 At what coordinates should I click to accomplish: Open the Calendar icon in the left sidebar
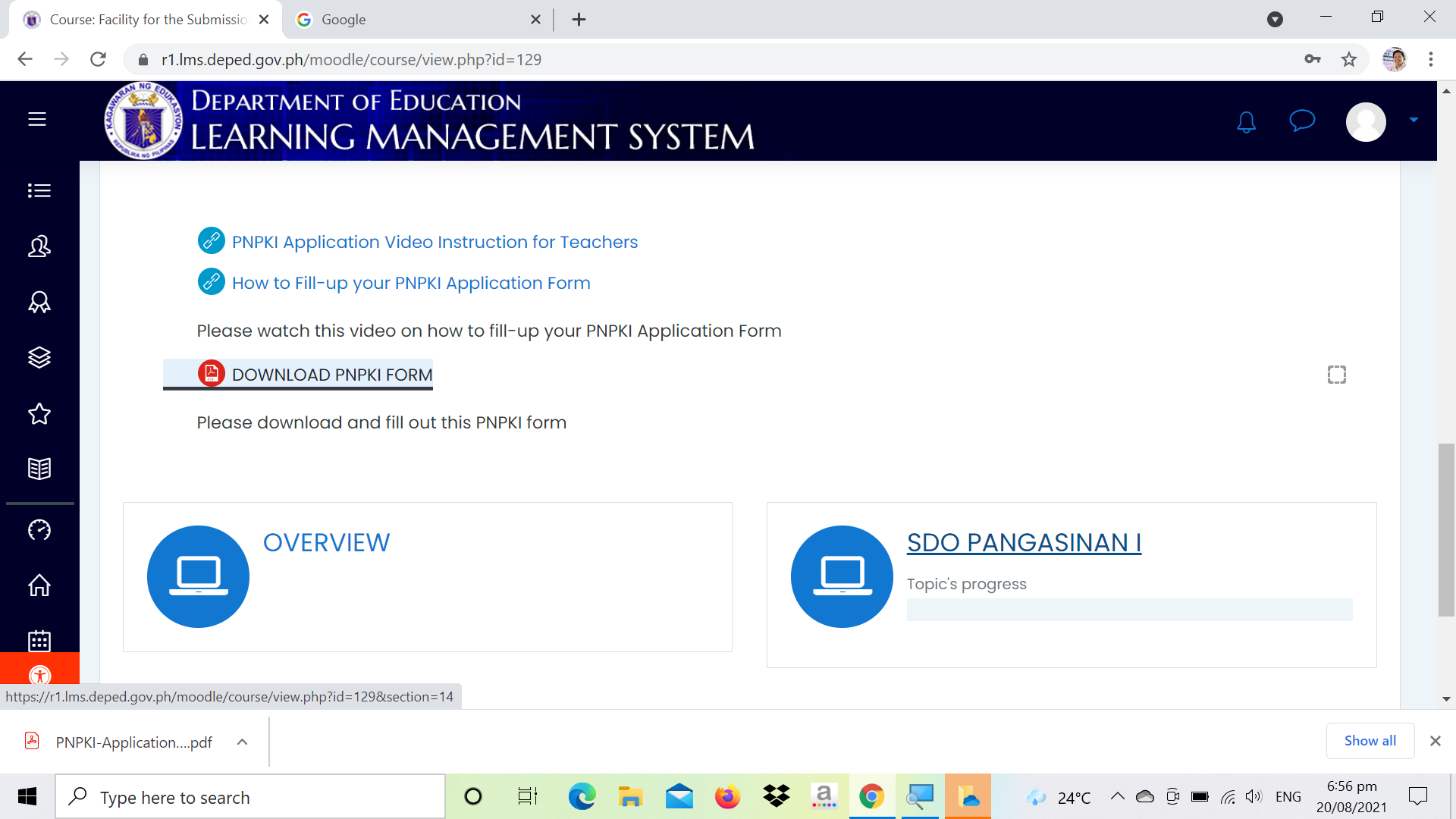[x=39, y=641]
